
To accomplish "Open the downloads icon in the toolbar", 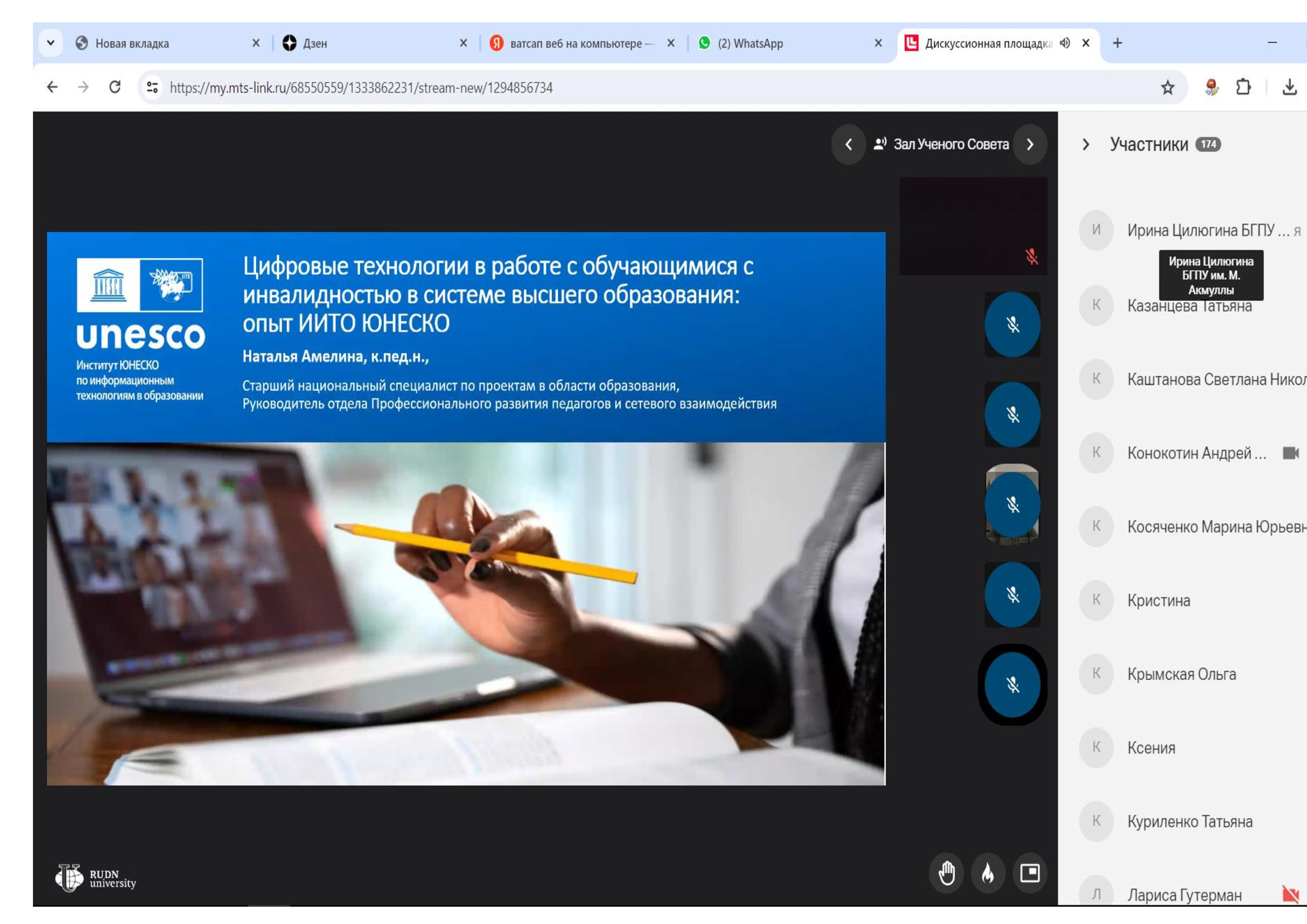I will pyautogui.click(x=1289, y=88).
